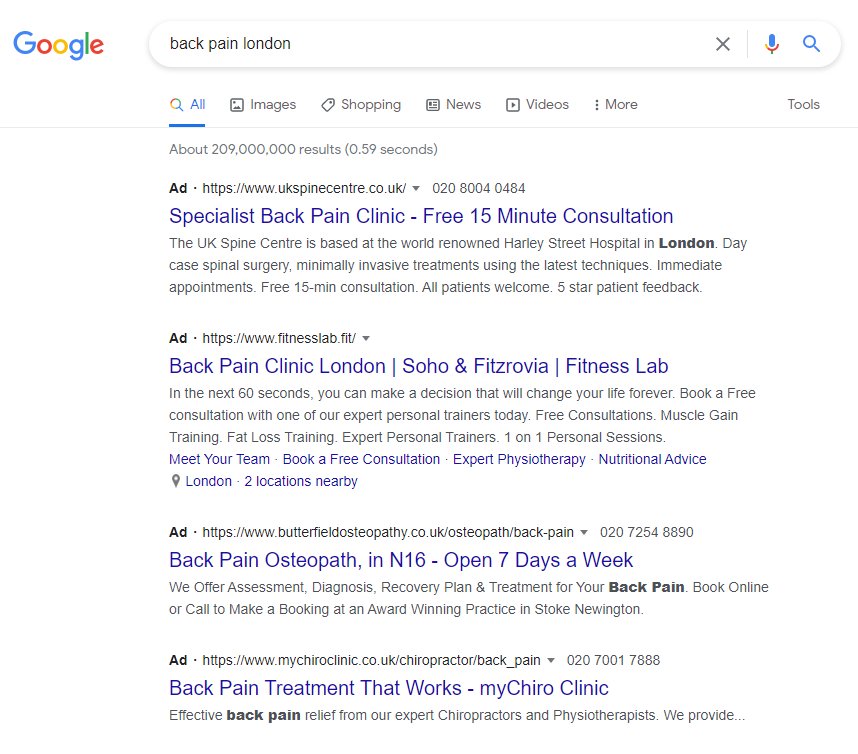Expand the arrow next to ukspinecentre.co.uk URL
The height and width of the screenshot is (754, 858).
coord(416,189)
